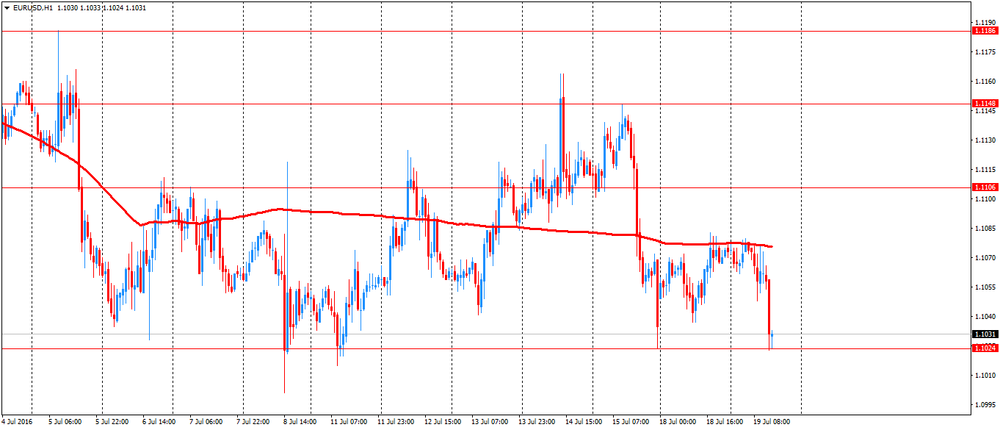
Task: Click the 8 Jul 14:00 time label
Action: tap(301, 422)
